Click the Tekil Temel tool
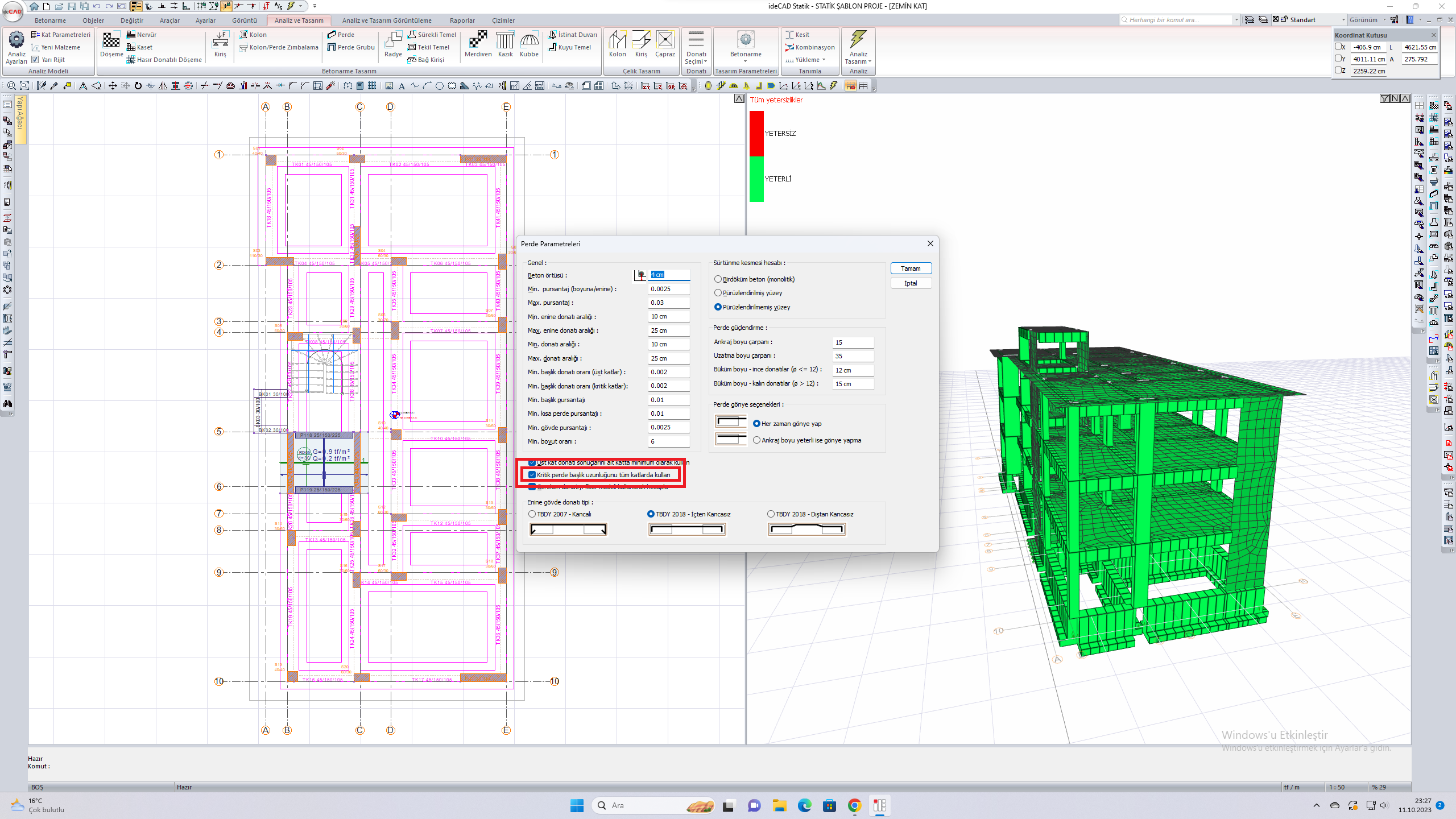This screenshot has width=1456, height=819. pyautogui.click(x=428, y=47)
